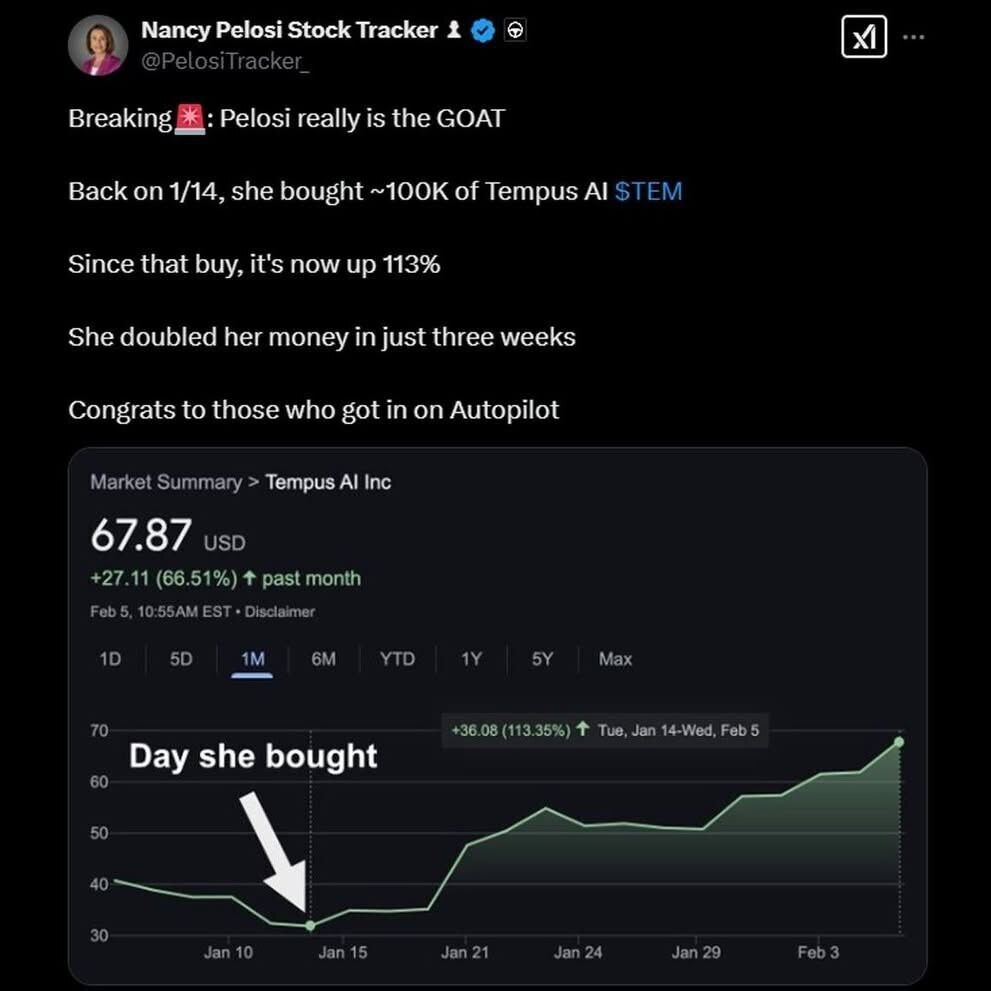Viewport: 991px width, 991px height.
Task: Select the 6M time range tab
Action: point(323,659)
